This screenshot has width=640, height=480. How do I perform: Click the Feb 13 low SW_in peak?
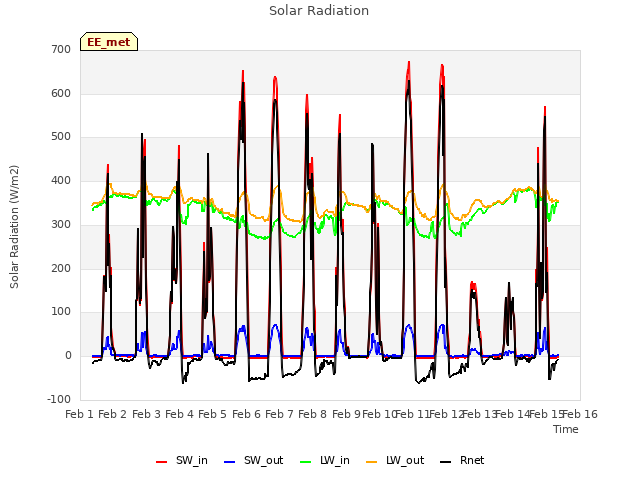point(472,282)
